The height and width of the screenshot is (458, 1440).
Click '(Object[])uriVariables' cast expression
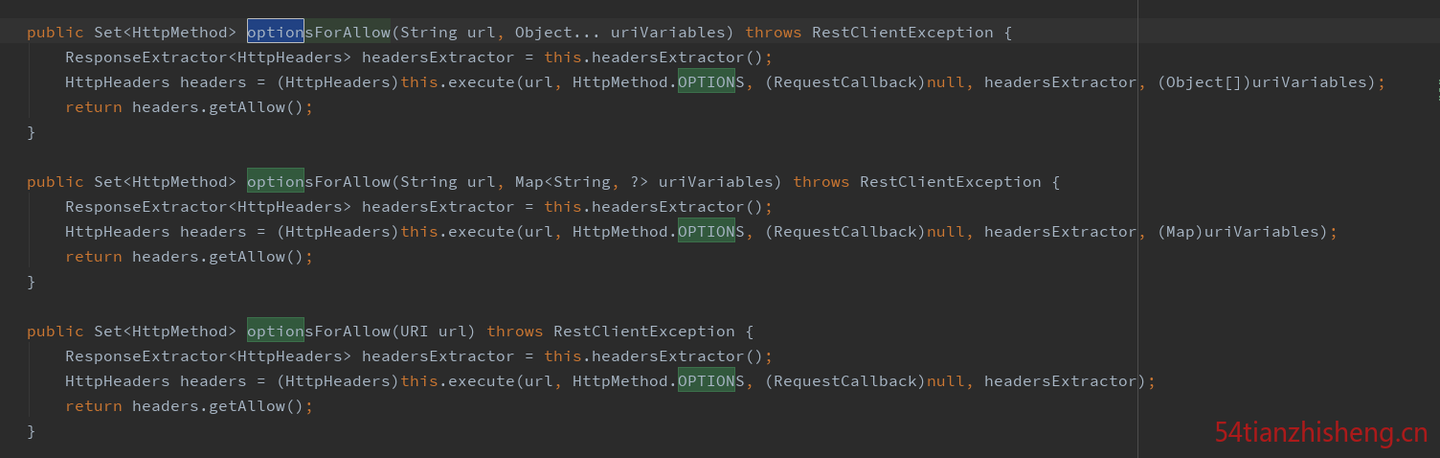coord(1267,82)
